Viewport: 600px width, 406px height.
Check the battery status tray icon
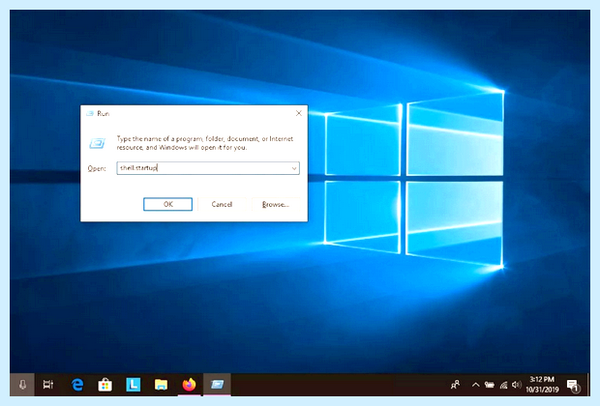tap(489, 385)
